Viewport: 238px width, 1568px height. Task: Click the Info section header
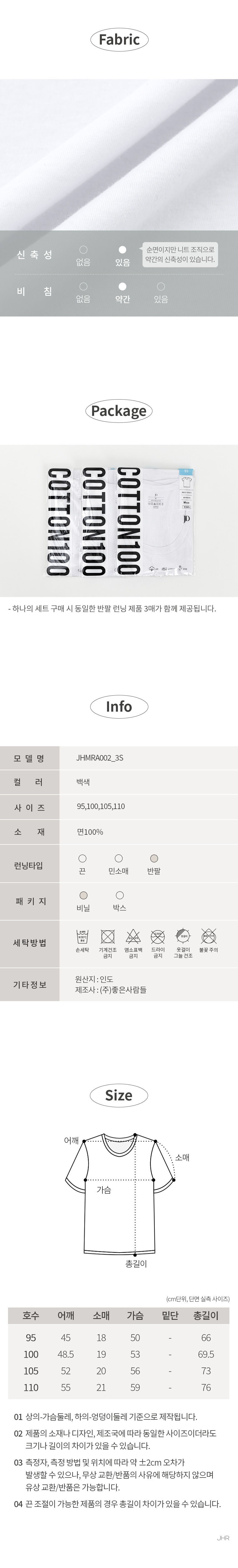point(119,706)
